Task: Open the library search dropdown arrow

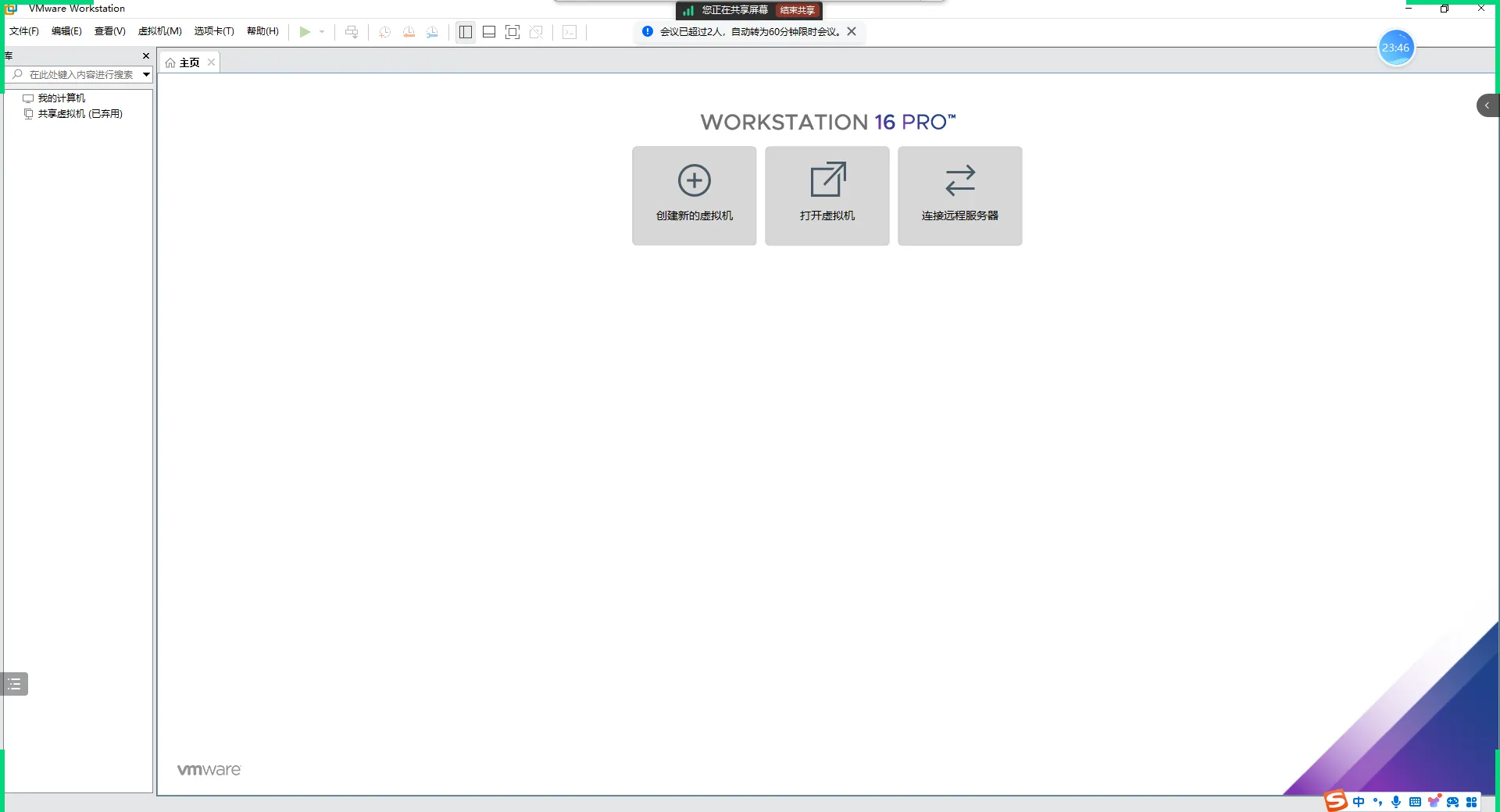Action: point(146,74)
